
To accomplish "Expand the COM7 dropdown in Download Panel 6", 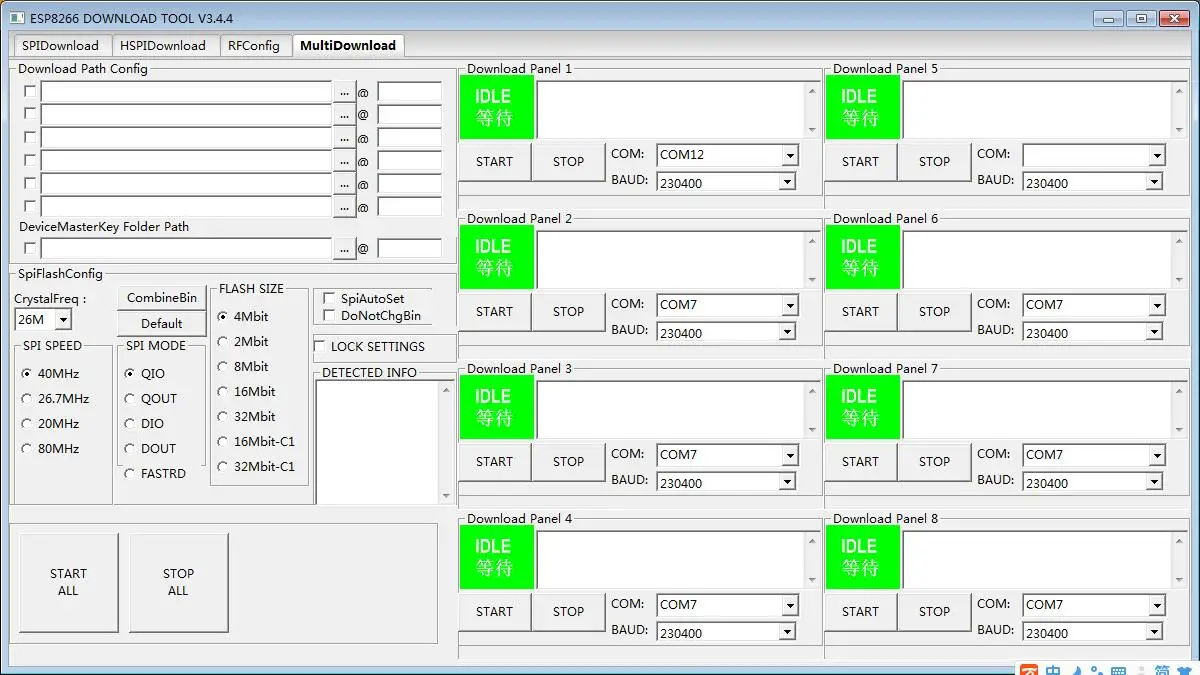I will 1156,305.
